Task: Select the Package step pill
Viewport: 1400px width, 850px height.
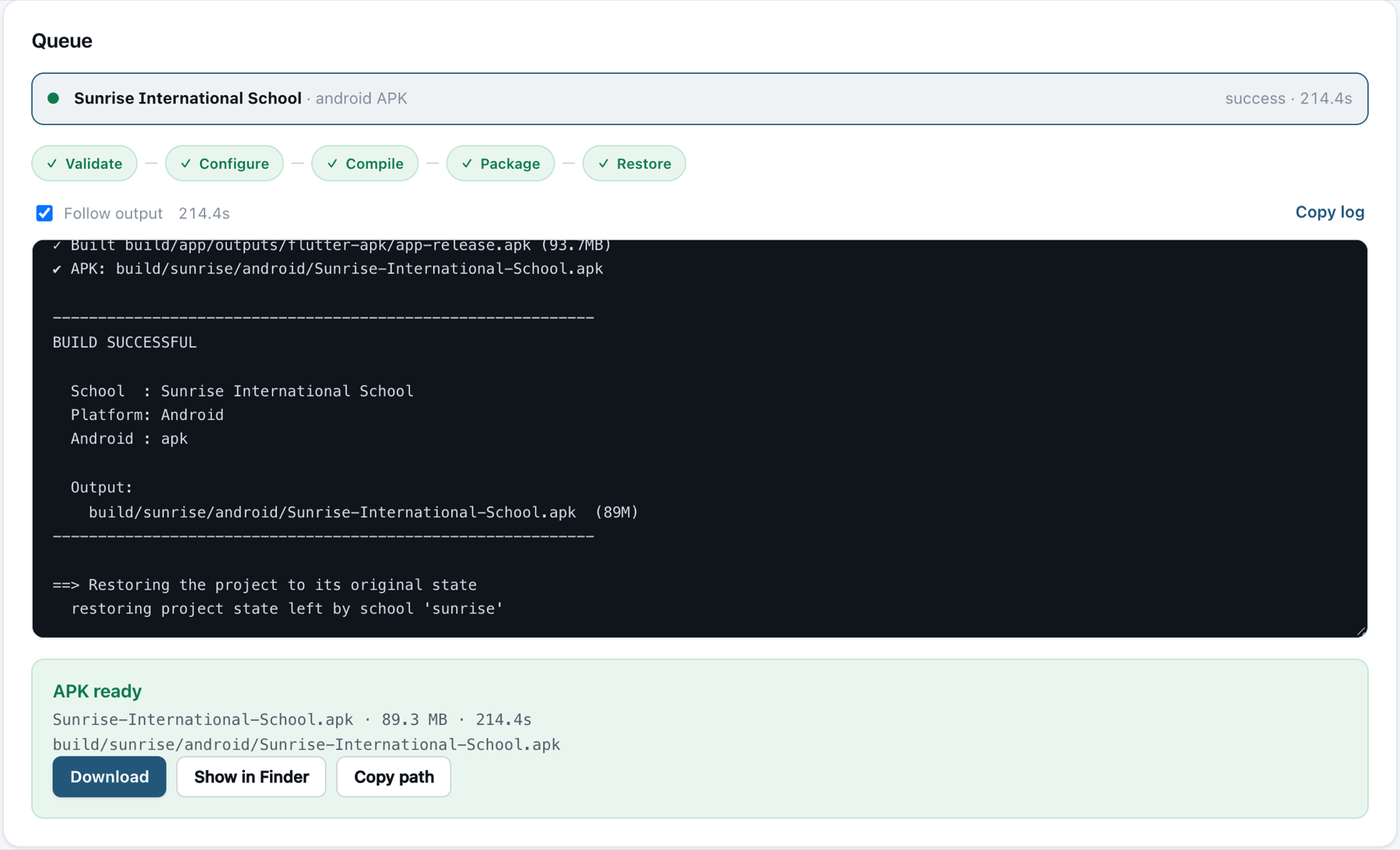Action: click(500, 163)
